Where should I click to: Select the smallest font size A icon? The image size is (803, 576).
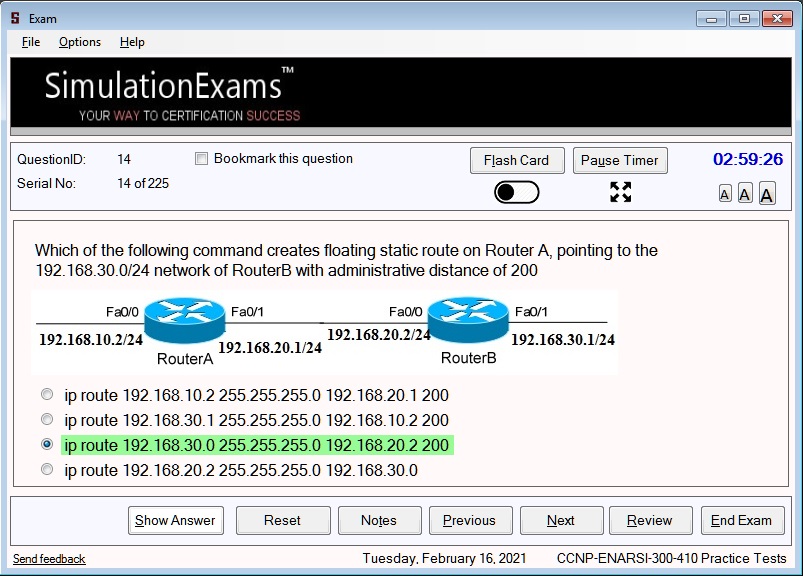tap(725, 194)
